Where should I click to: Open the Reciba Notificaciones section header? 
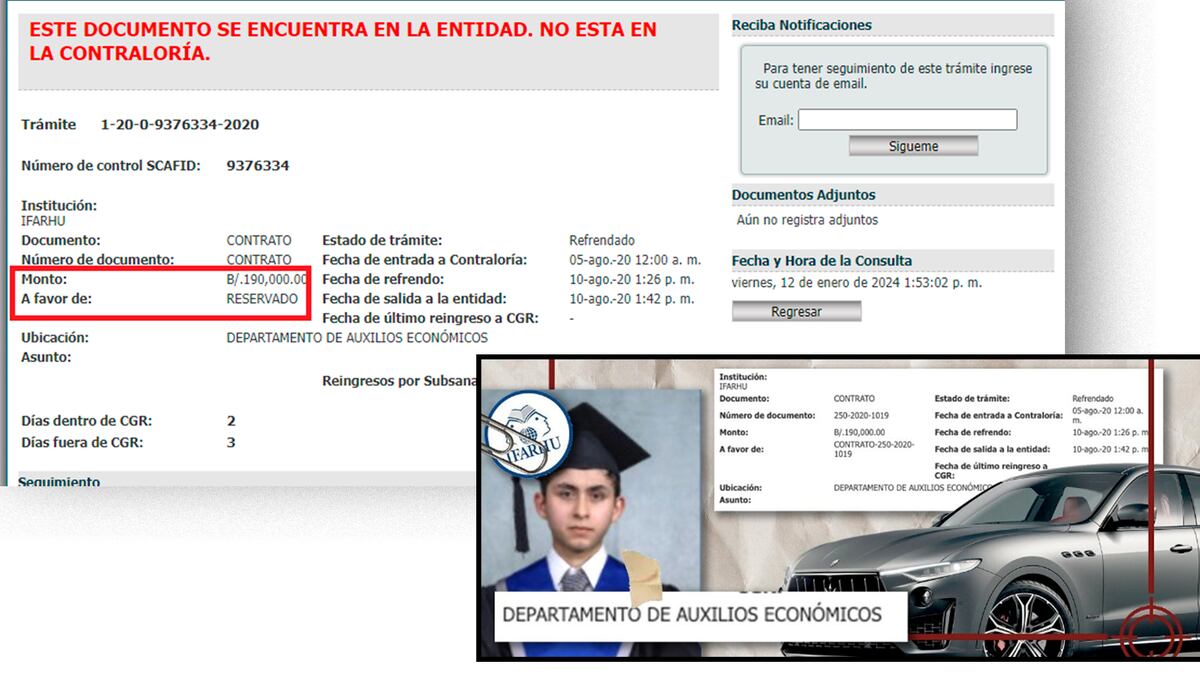tap(802, 25)
